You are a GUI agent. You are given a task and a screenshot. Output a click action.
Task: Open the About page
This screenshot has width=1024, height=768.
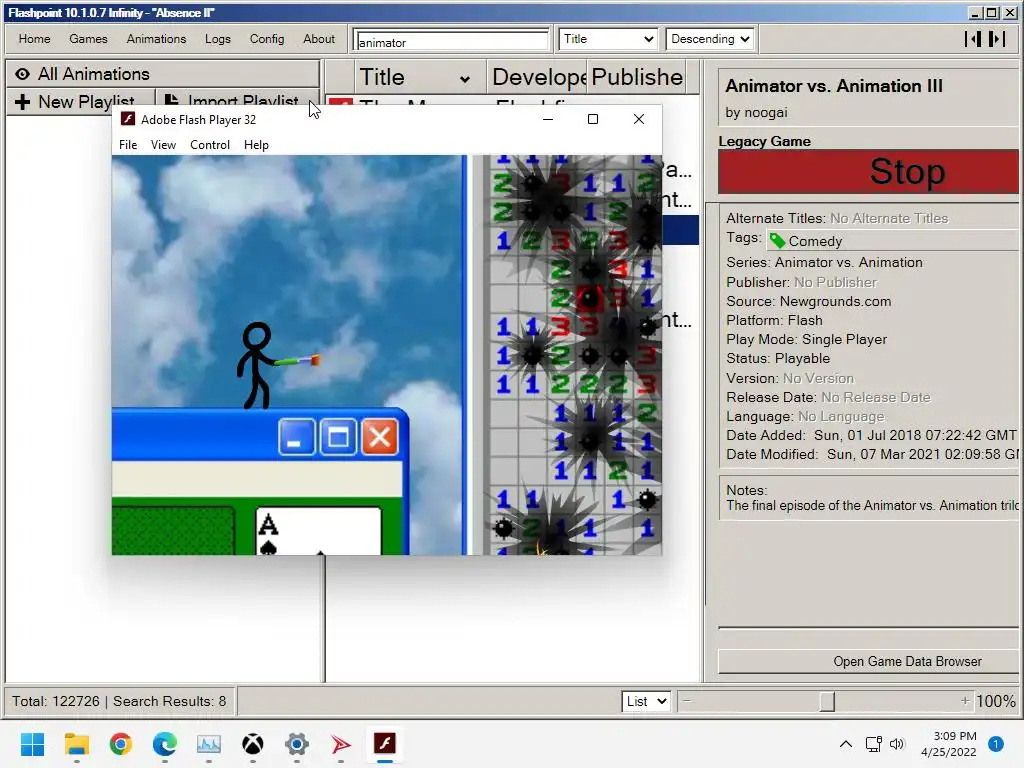(319, 39)
